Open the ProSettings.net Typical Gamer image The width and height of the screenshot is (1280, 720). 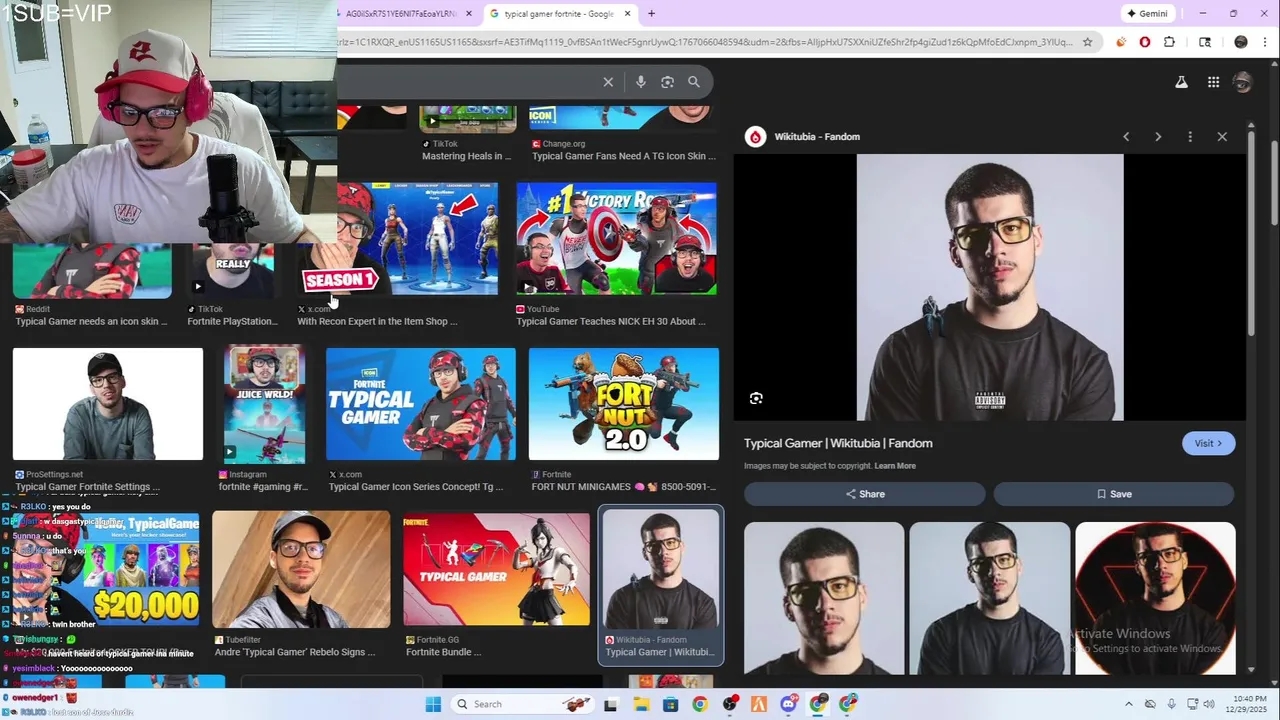click(108, 404)
